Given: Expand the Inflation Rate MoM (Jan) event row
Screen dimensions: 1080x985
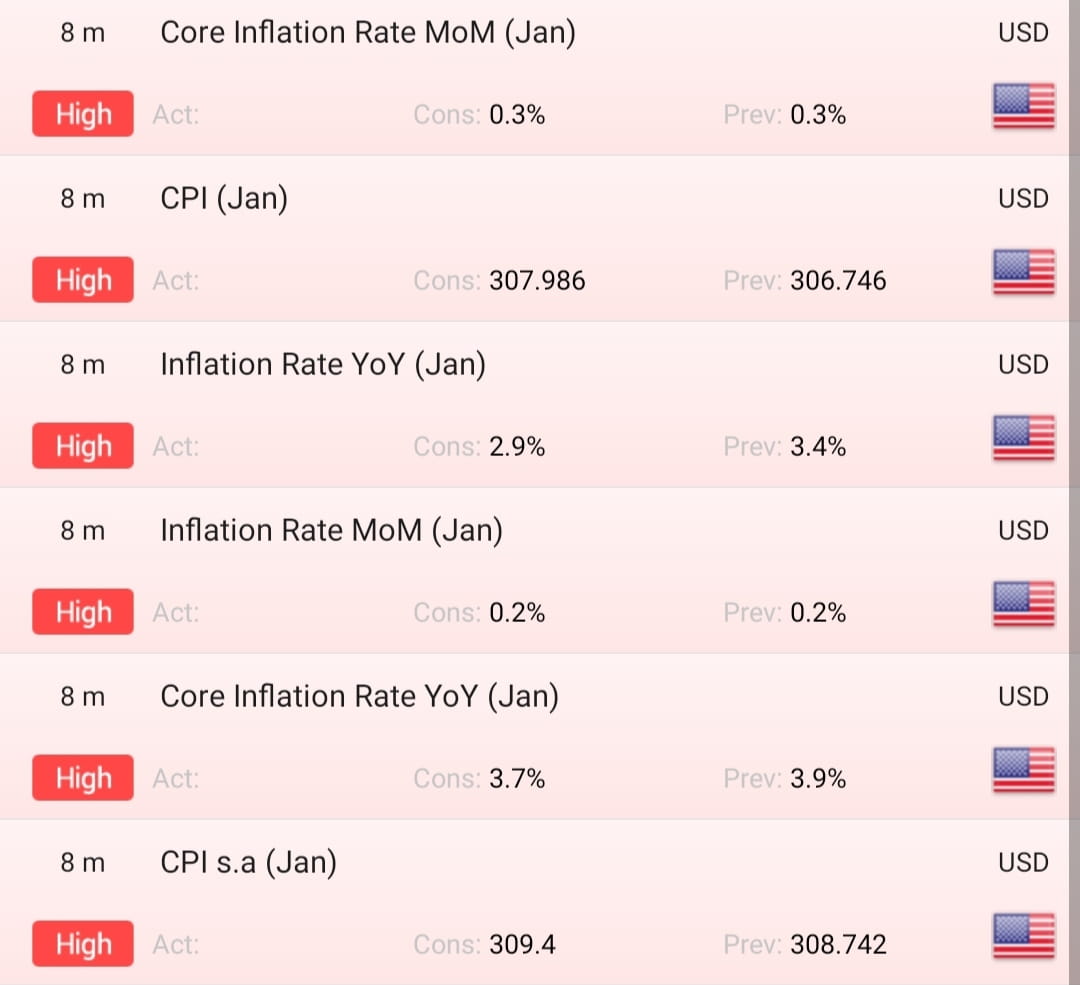Looking at the screenshot, I should pos(330,530).
